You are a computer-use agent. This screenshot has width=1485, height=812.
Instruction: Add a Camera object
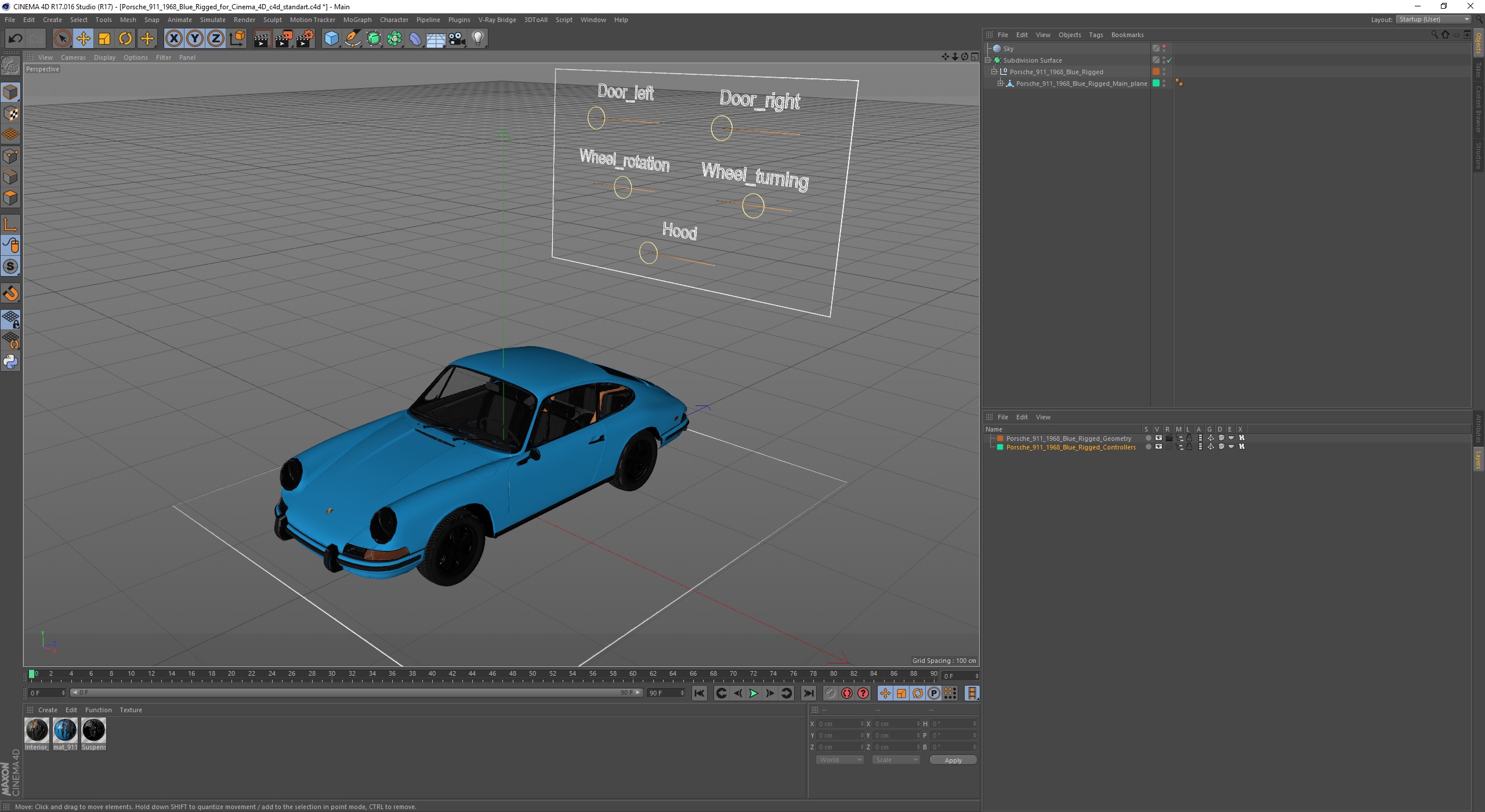[457, 39]
